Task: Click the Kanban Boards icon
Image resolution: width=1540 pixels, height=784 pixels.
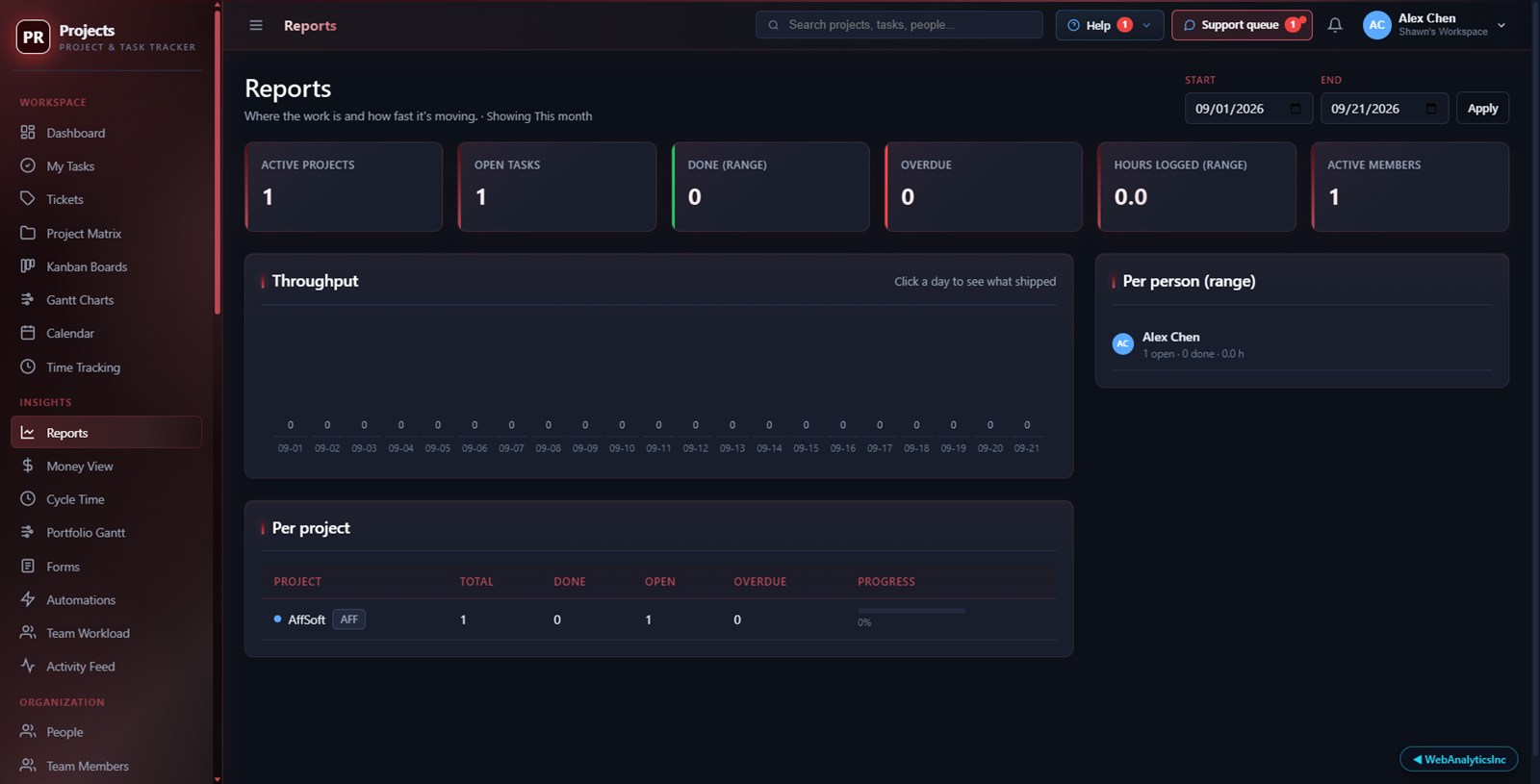Action: point(28,266)
